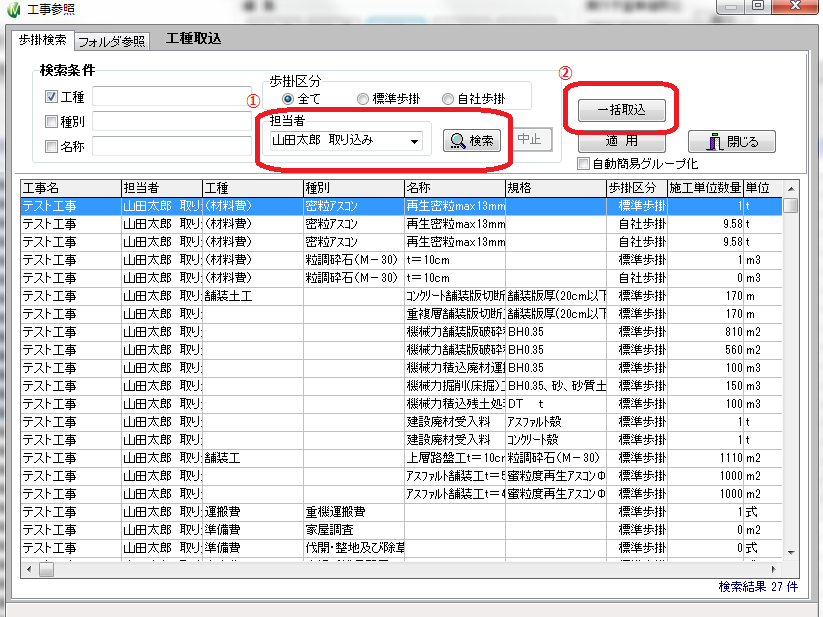The image size is (823, 617).
Task: Click the 中止 button
Action: click(x=530, y=140)
